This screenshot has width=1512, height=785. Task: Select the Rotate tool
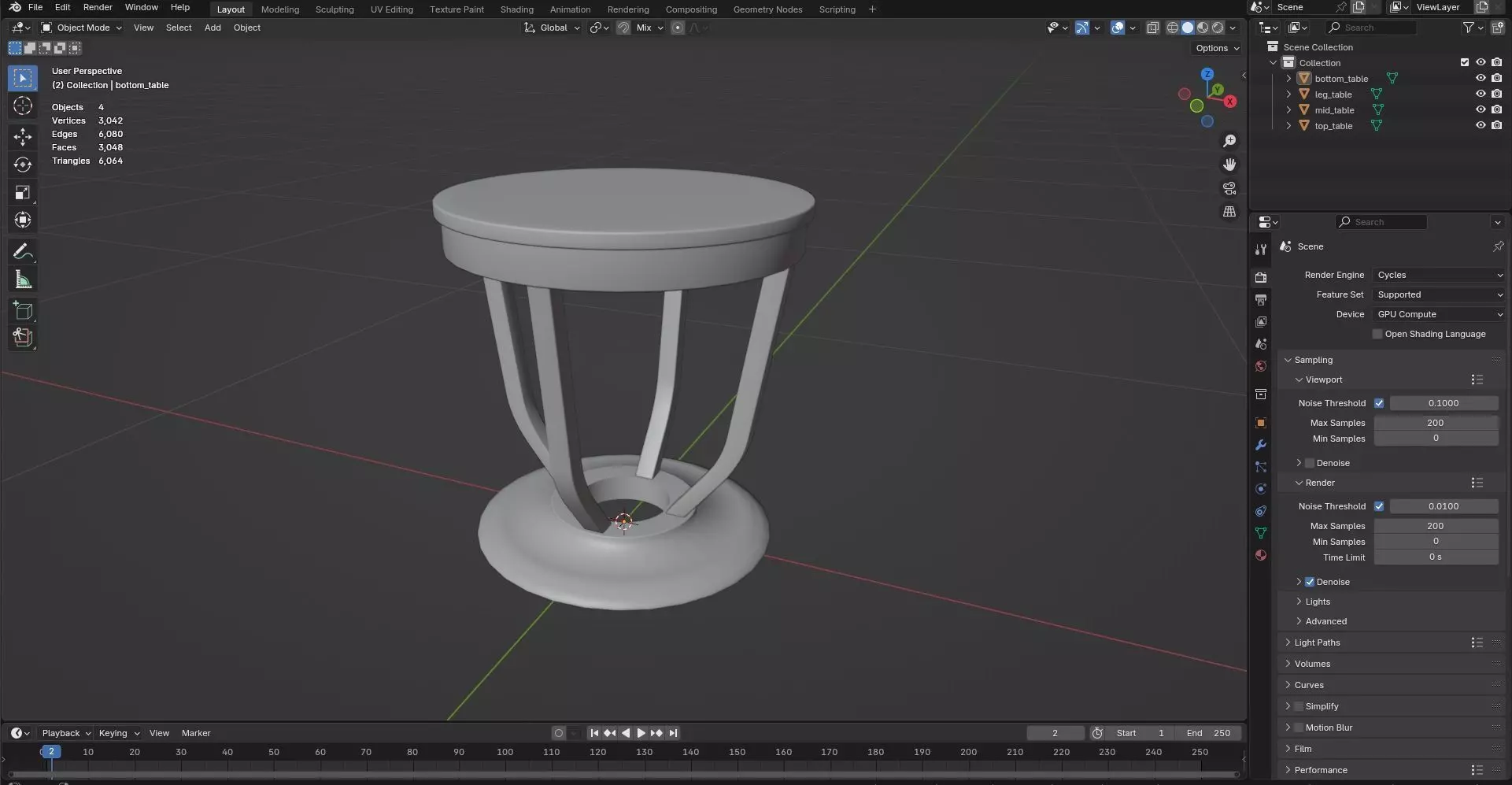(23, 165)
